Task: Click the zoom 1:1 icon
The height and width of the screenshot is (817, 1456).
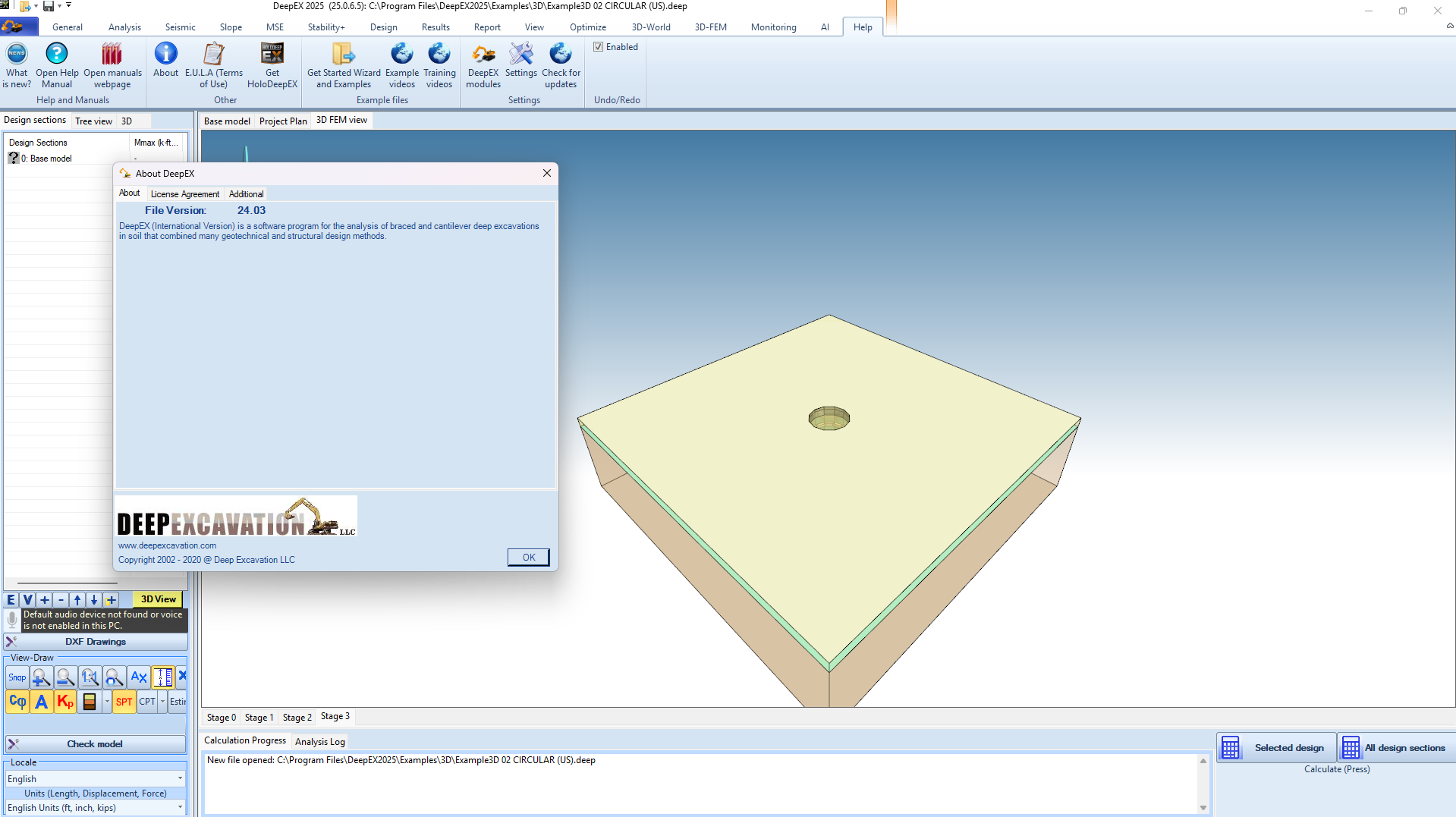Action: coord(90,677)
